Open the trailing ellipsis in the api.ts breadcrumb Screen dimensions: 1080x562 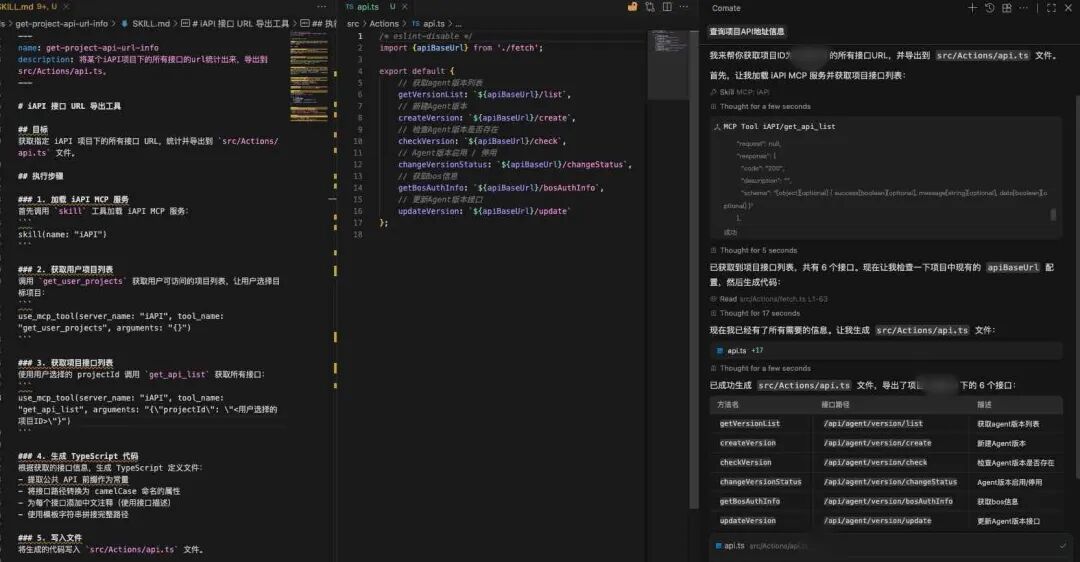459,23
